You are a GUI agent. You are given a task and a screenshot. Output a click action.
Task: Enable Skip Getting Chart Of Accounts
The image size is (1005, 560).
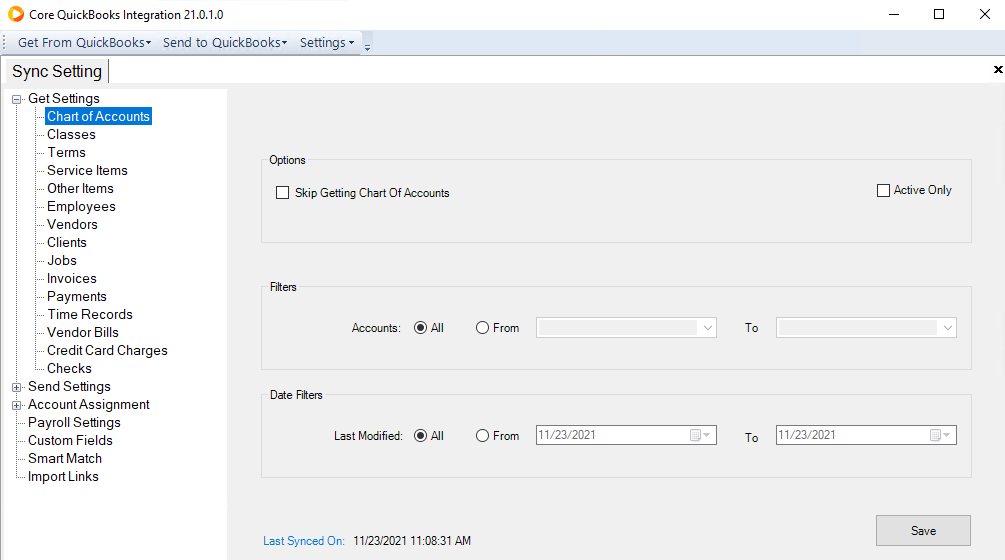click(282, 193)
